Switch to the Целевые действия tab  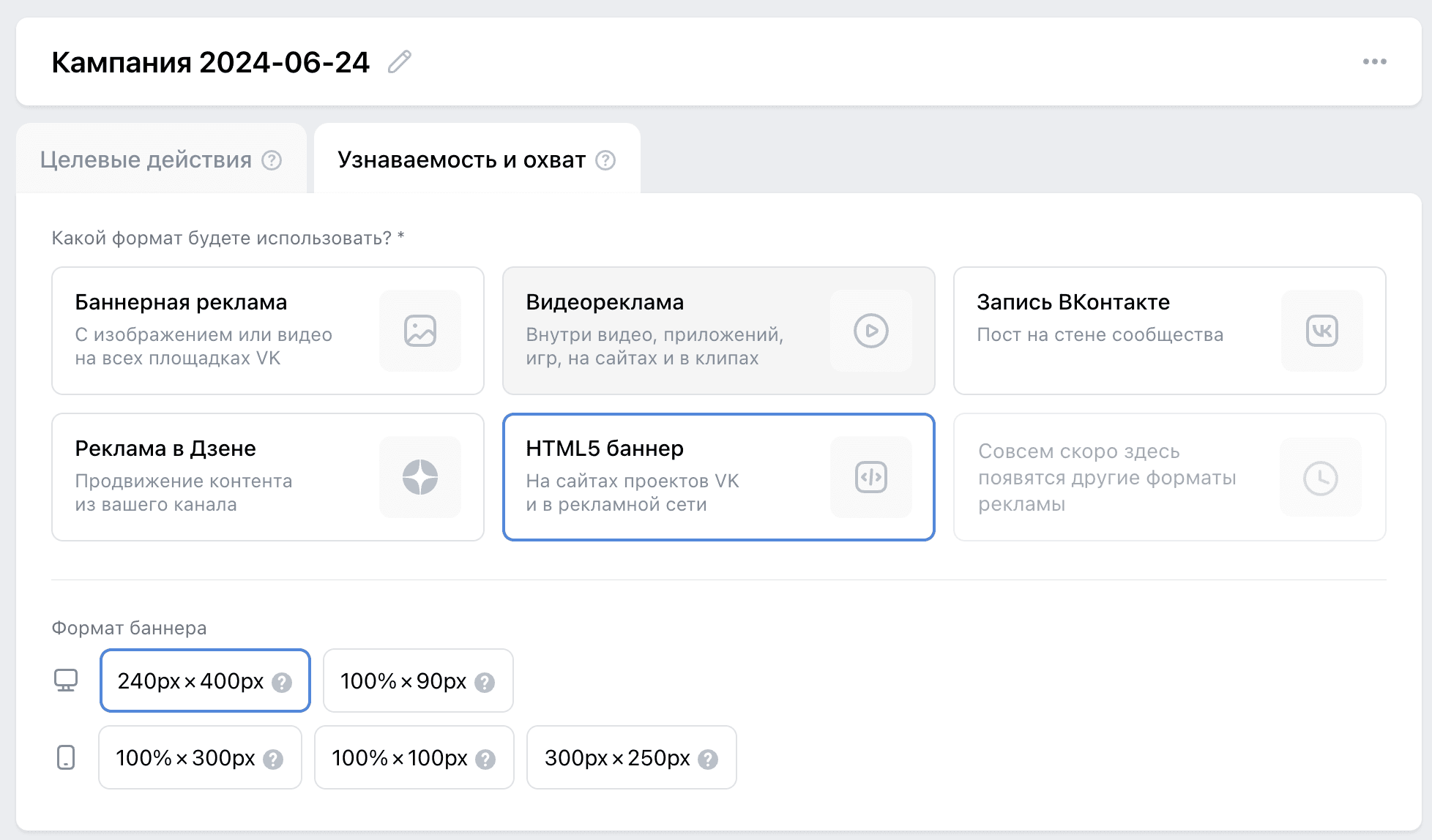tap(146, 160)
